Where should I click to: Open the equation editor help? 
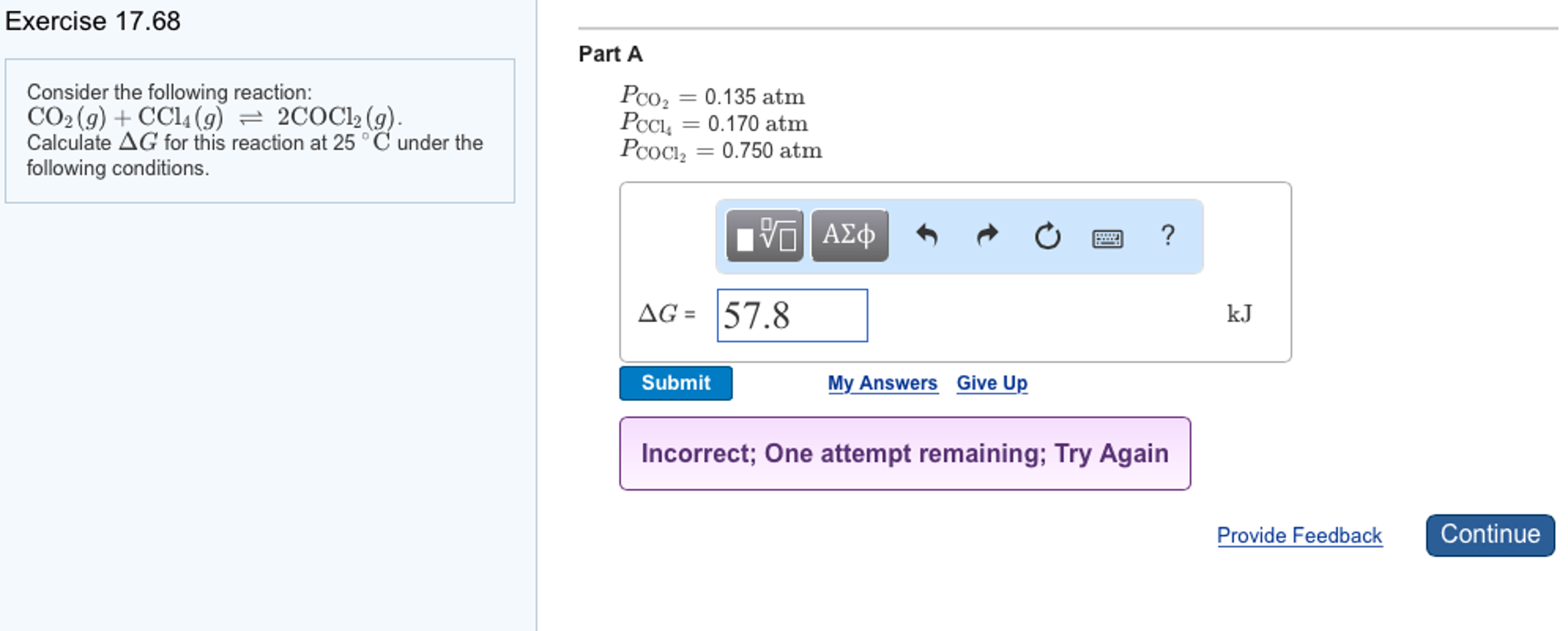pos(1167,235)
